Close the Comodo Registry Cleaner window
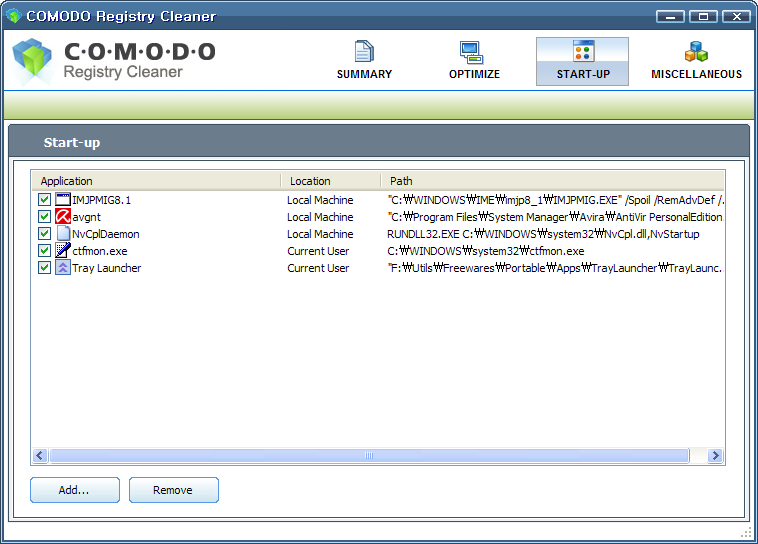Viewport: 758px width, 544px height. pyautogui.click(x=736, y=16)
